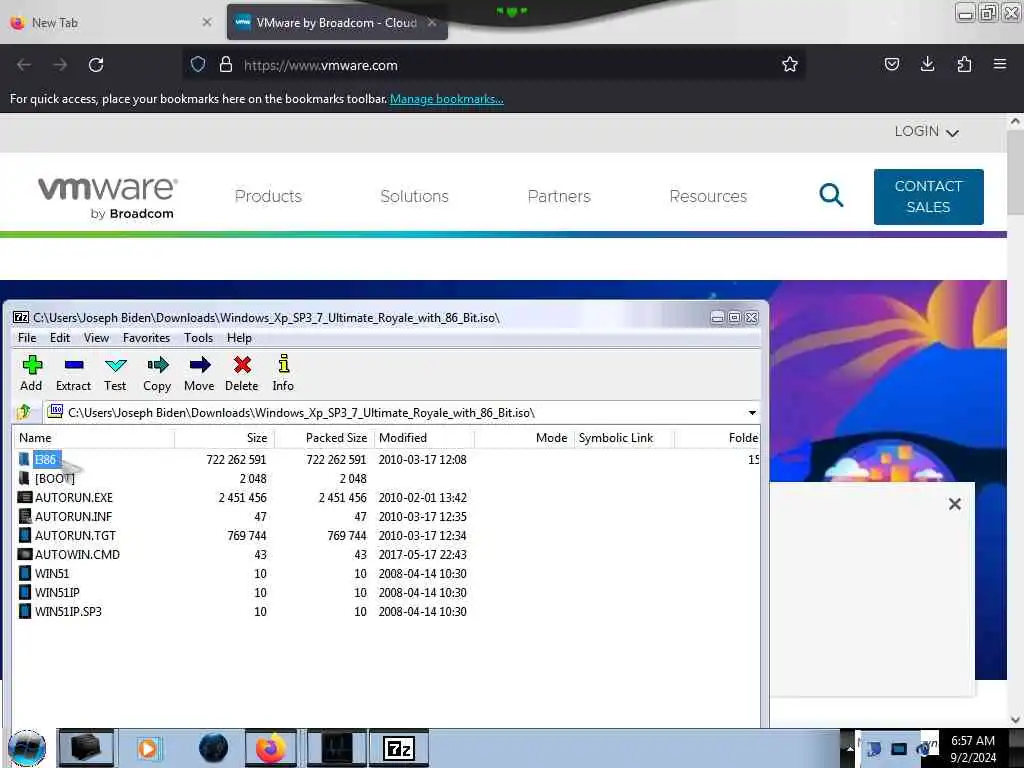The height and width of the screenshot is (768, 1024).
Task: Open Firefox from the taskbar
Action: (271, 748)
